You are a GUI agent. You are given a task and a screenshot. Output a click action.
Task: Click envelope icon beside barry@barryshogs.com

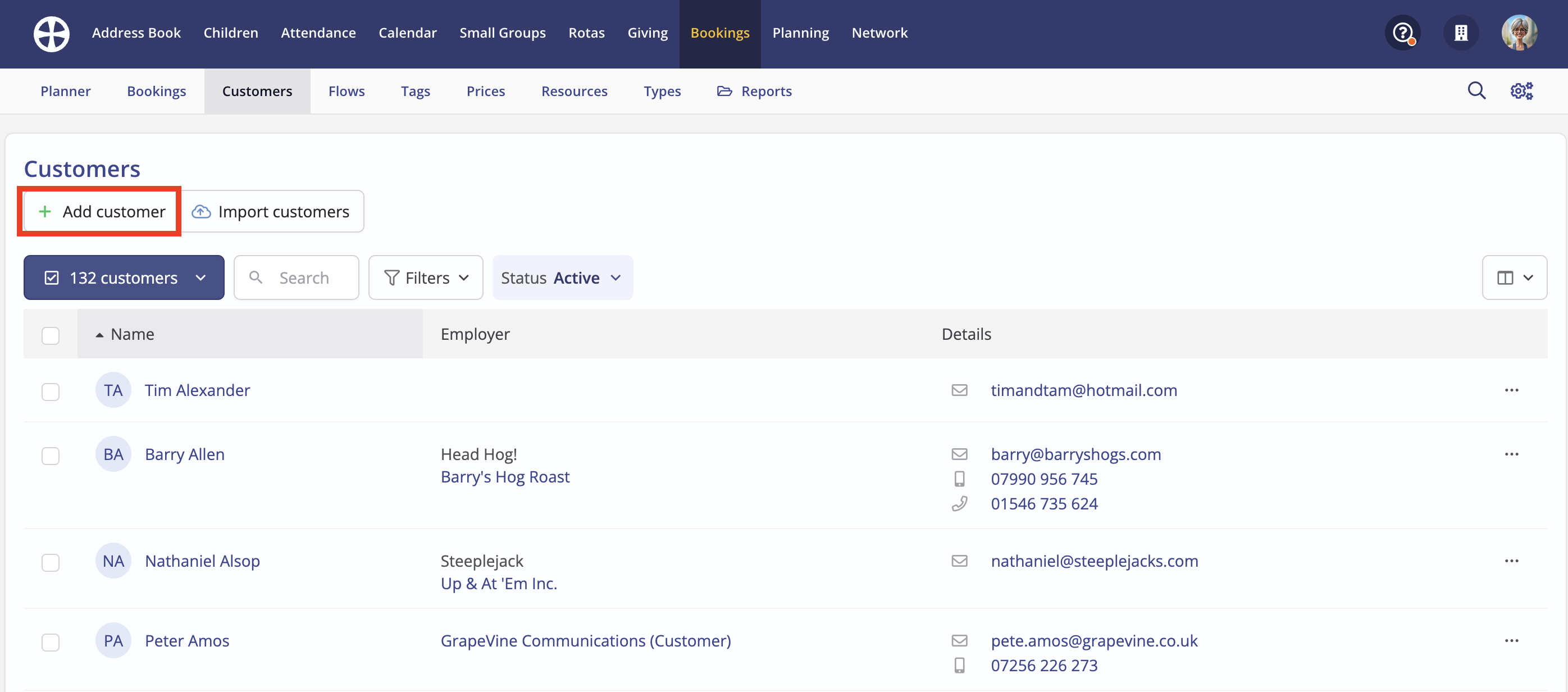coord(959,454)
